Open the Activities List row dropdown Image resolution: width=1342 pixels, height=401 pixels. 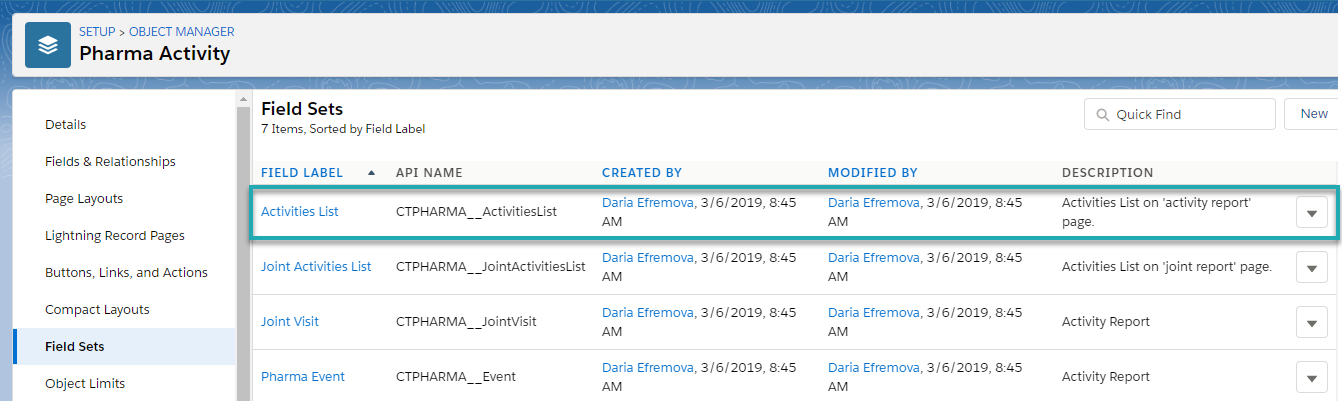click(x=1311, y=212)
